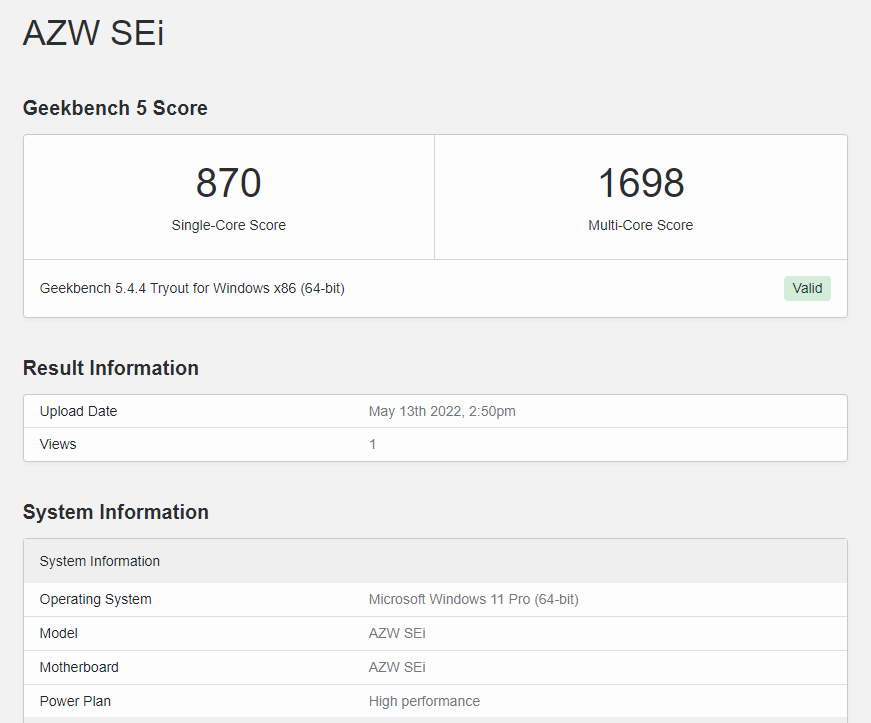Click the System Information section heading
Screen dimensions: 871x723
click(x=116, y=511)
